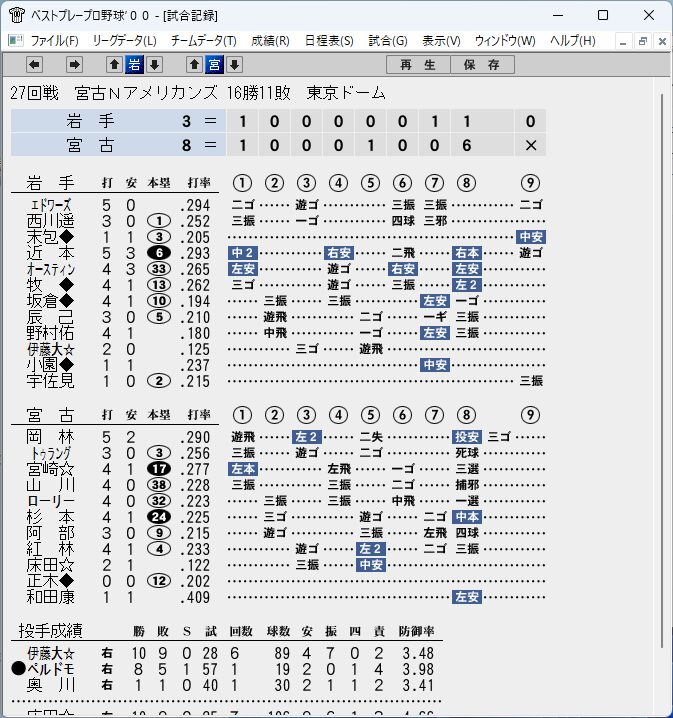Click the vertical scrollbar thumb
This screenshot has width=673, height=718.
662,371
